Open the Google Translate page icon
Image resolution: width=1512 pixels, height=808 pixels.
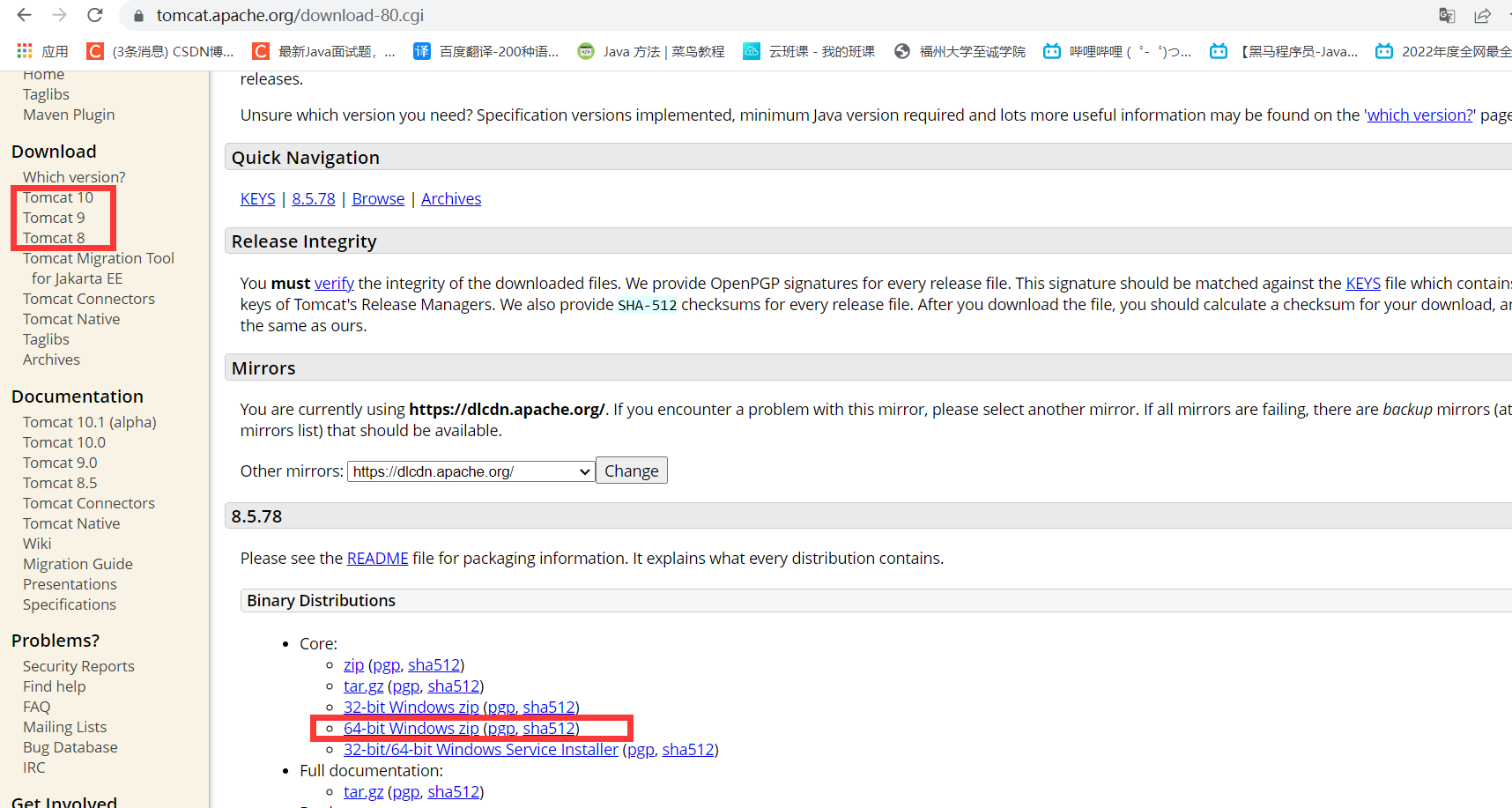(x=1447, y=16)
